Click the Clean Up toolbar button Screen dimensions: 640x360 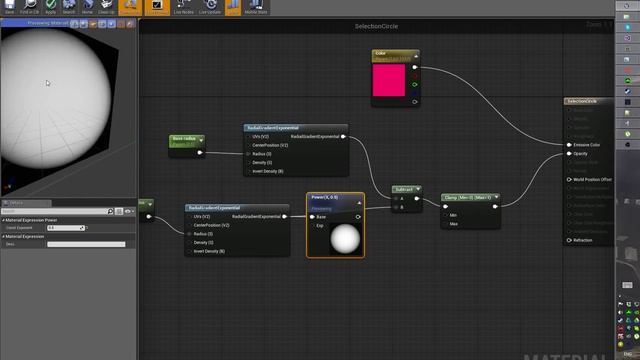[106, 7]
